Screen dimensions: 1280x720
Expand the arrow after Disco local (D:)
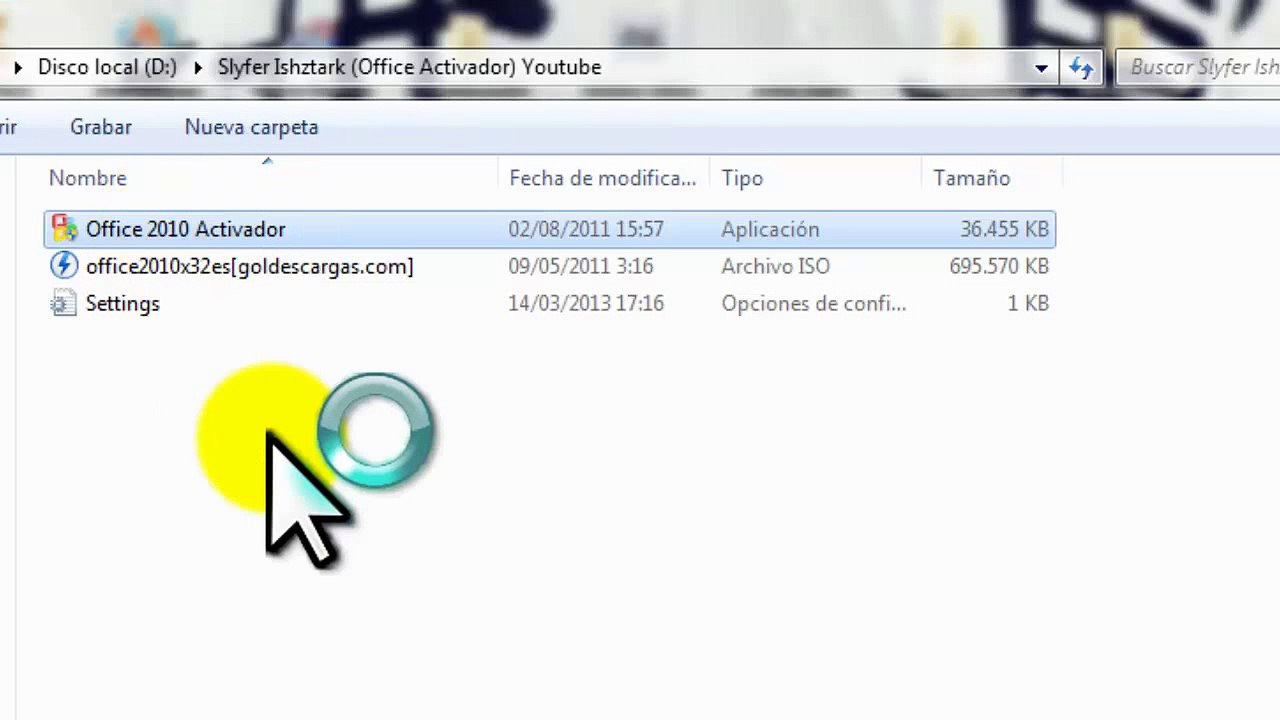point(197,68)
